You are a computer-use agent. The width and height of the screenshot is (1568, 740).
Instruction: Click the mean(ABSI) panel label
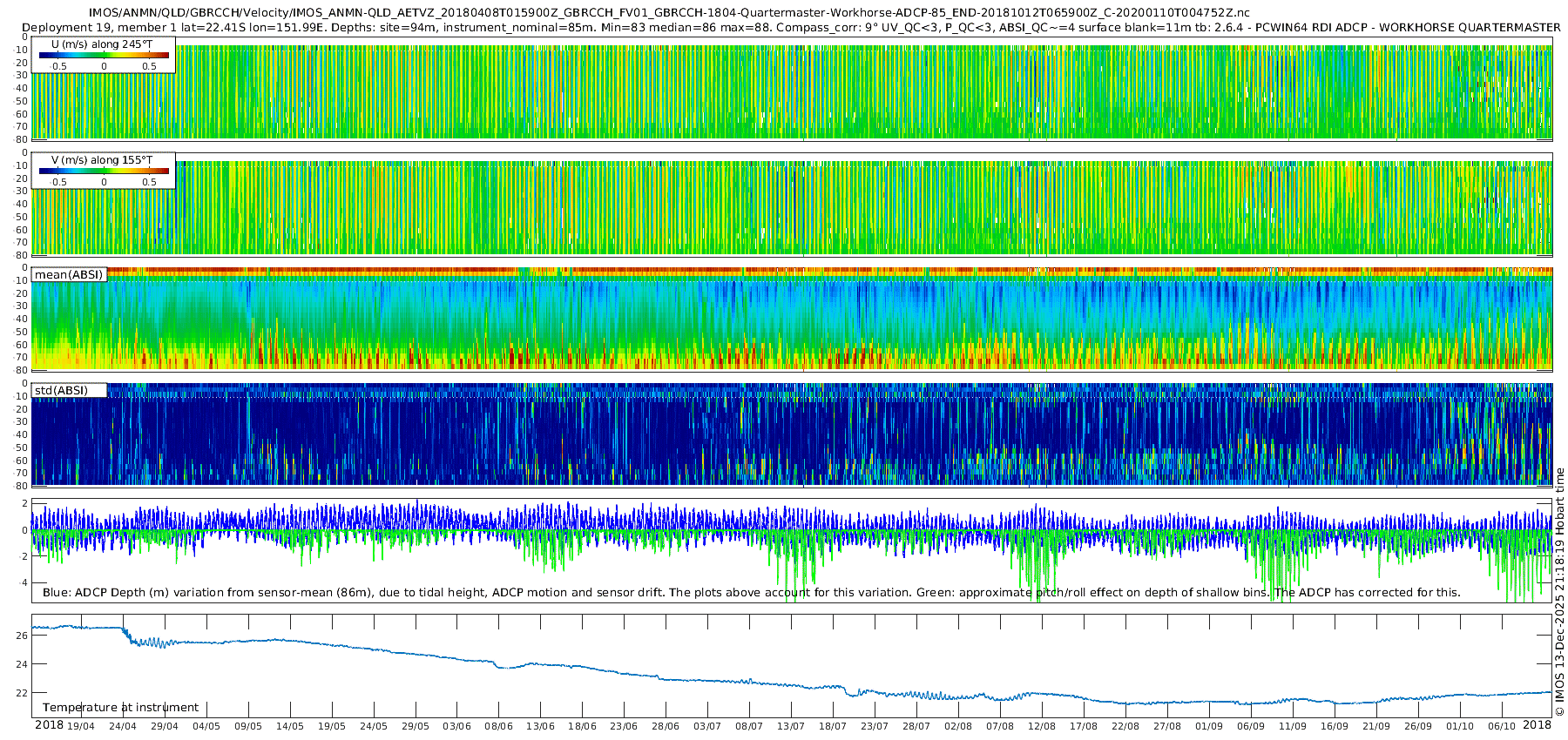click(x=69, y=275)
